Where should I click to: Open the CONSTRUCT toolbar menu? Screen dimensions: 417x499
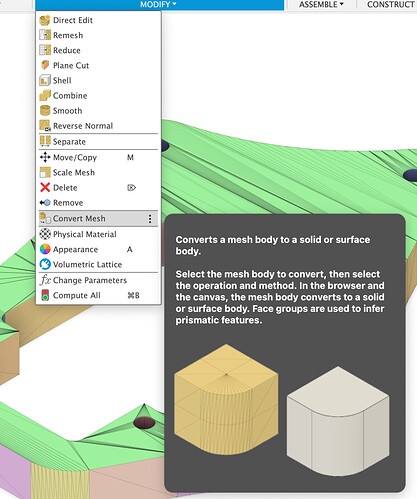pos(390,5)
